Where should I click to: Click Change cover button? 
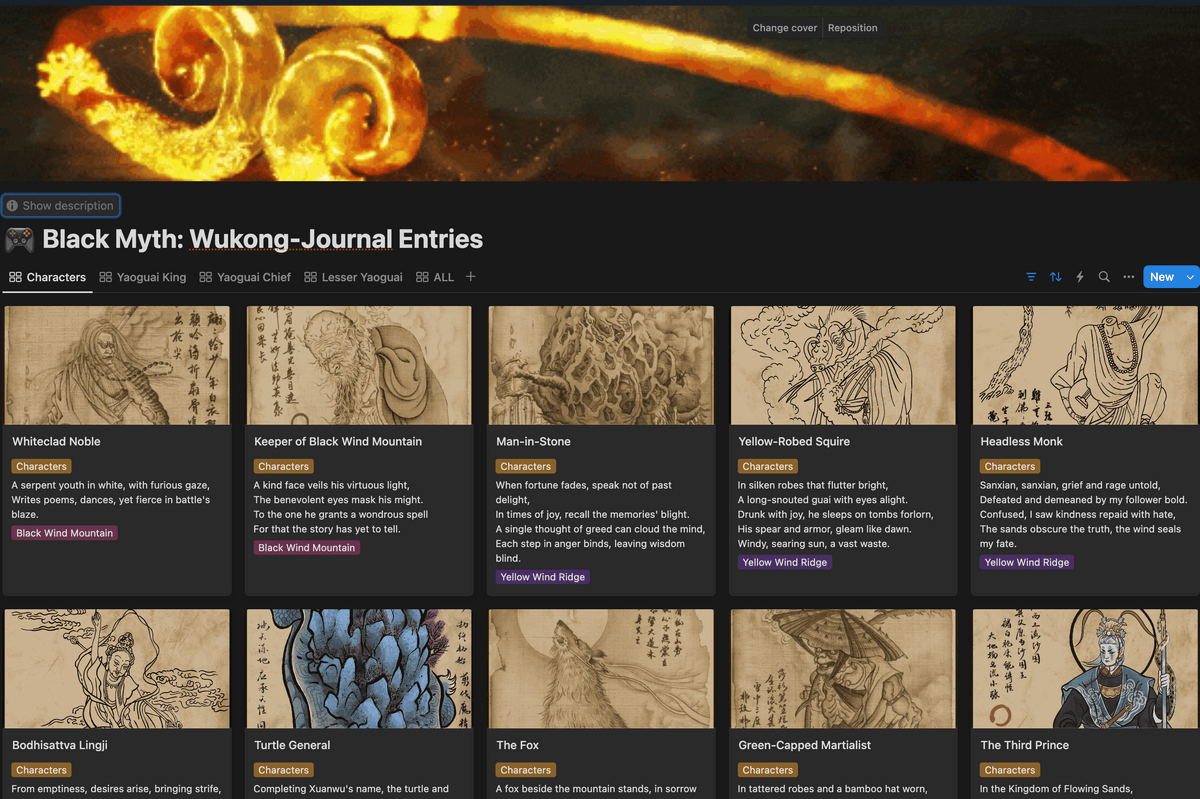pos(785,28)
